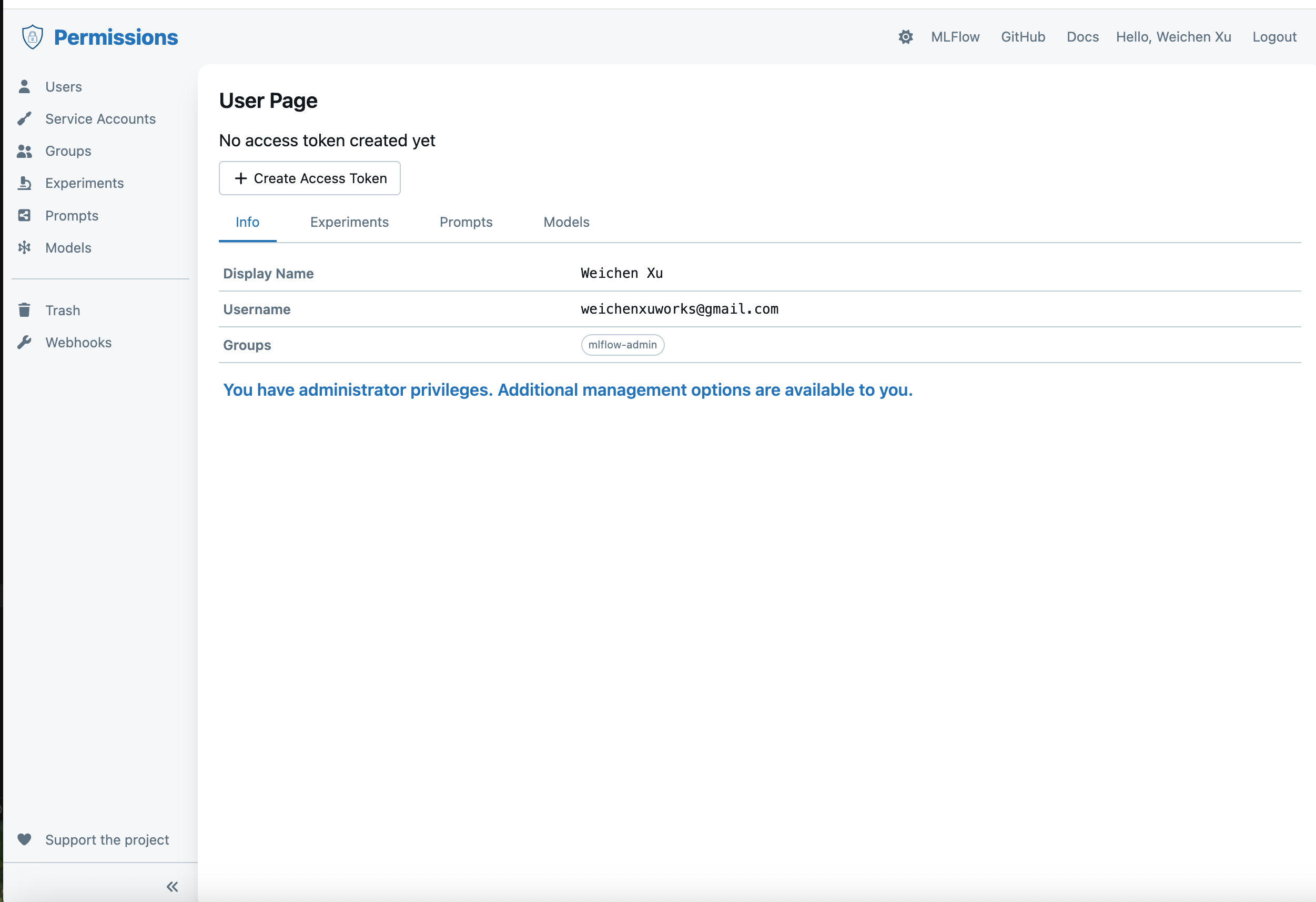This screenshot has height=902, width=1316.
Task: Click the Groups people icon
Action: [x=24, y=151]
